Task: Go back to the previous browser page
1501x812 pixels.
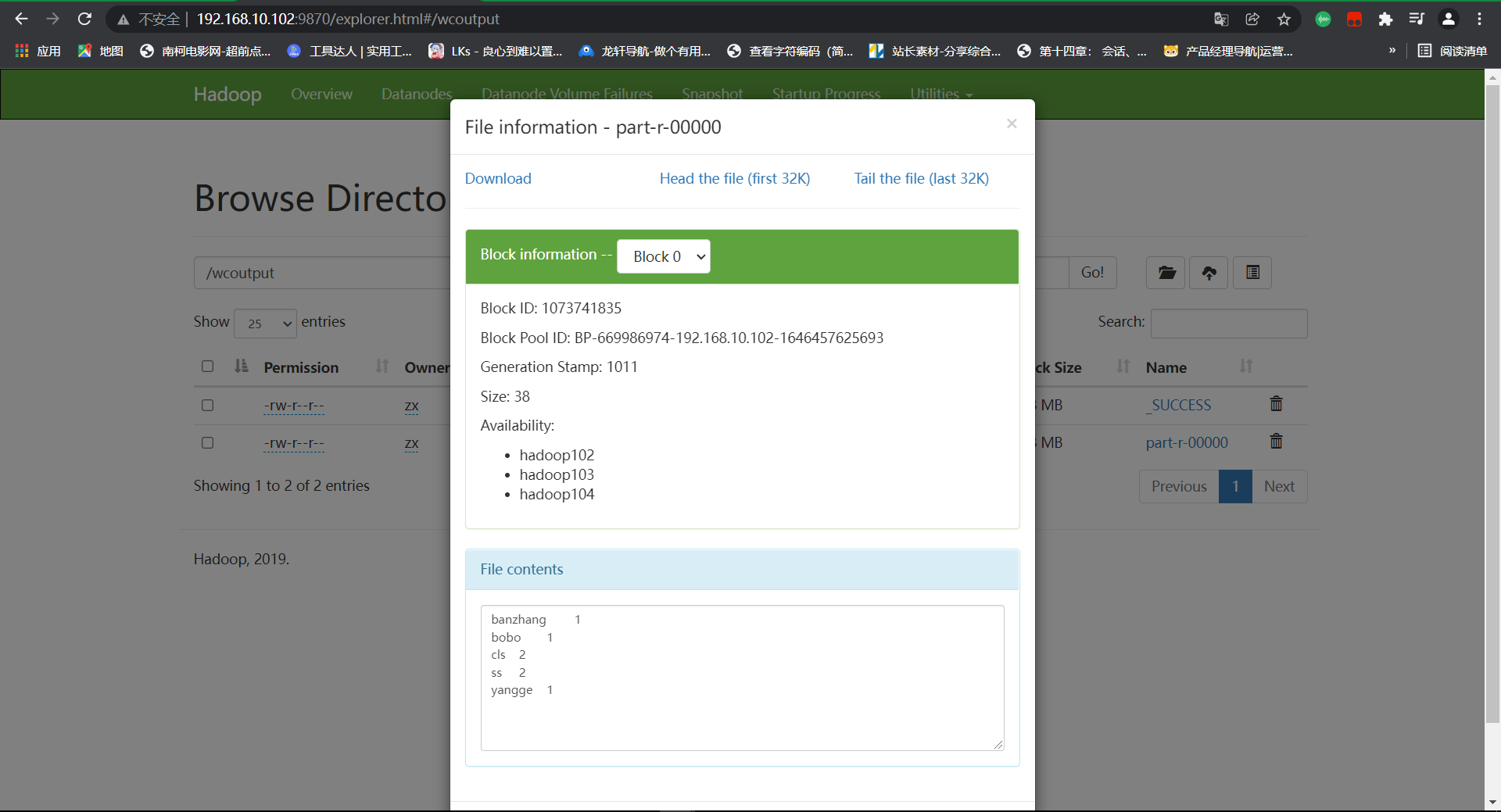Action: pos(21,19)
